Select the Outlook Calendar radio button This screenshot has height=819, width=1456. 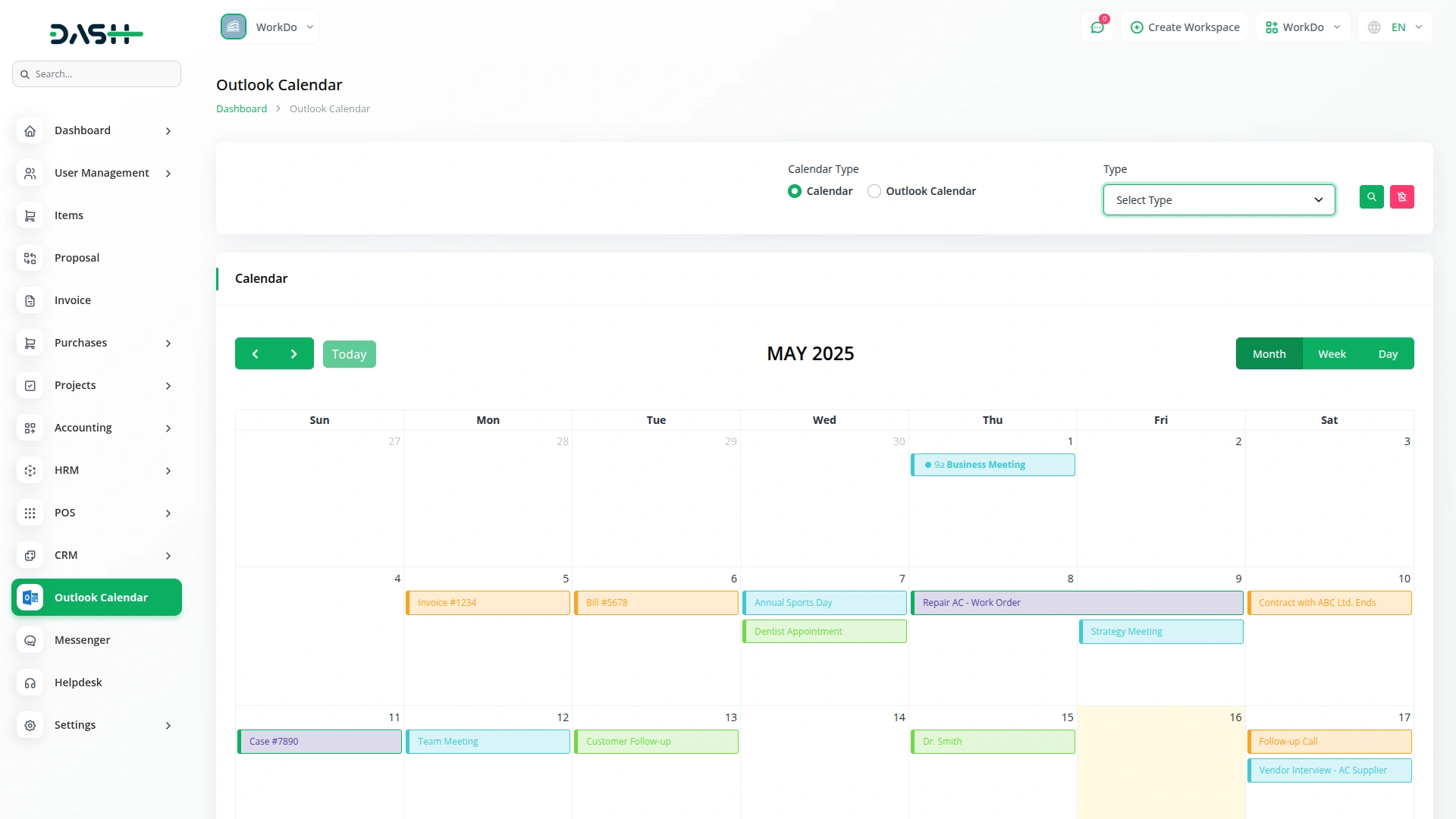click(874, 190)
